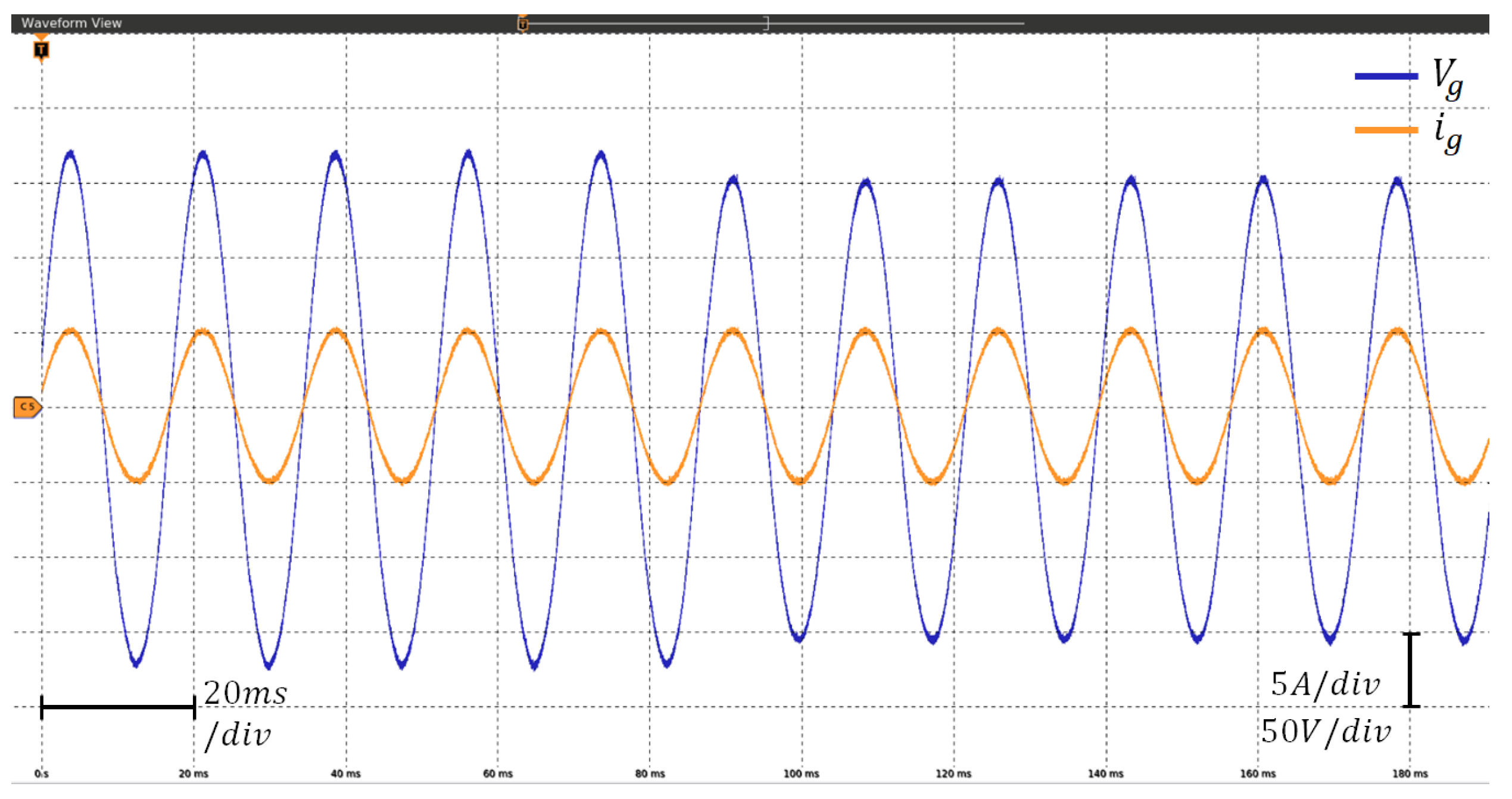The height and width of the screenshot is (799, 1512).
Task: Click the C5 channel ground indicator
Action: 27,407
